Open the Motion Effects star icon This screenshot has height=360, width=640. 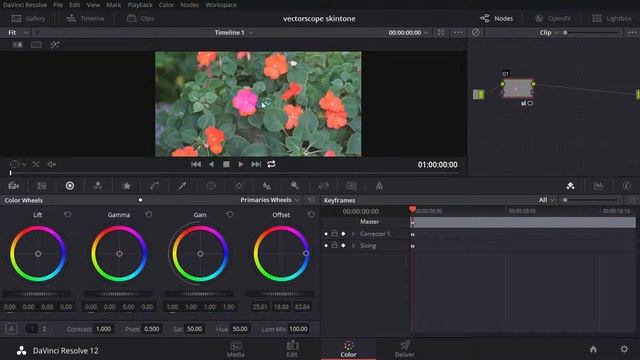coord(127,186)
